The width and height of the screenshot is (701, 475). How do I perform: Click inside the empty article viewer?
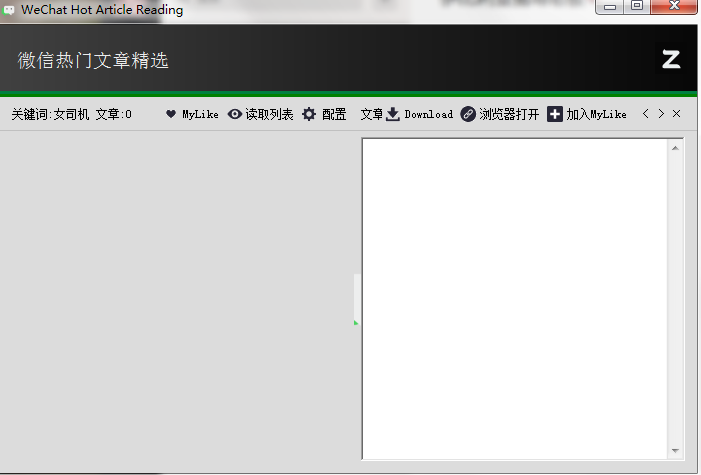coord(515,299)
